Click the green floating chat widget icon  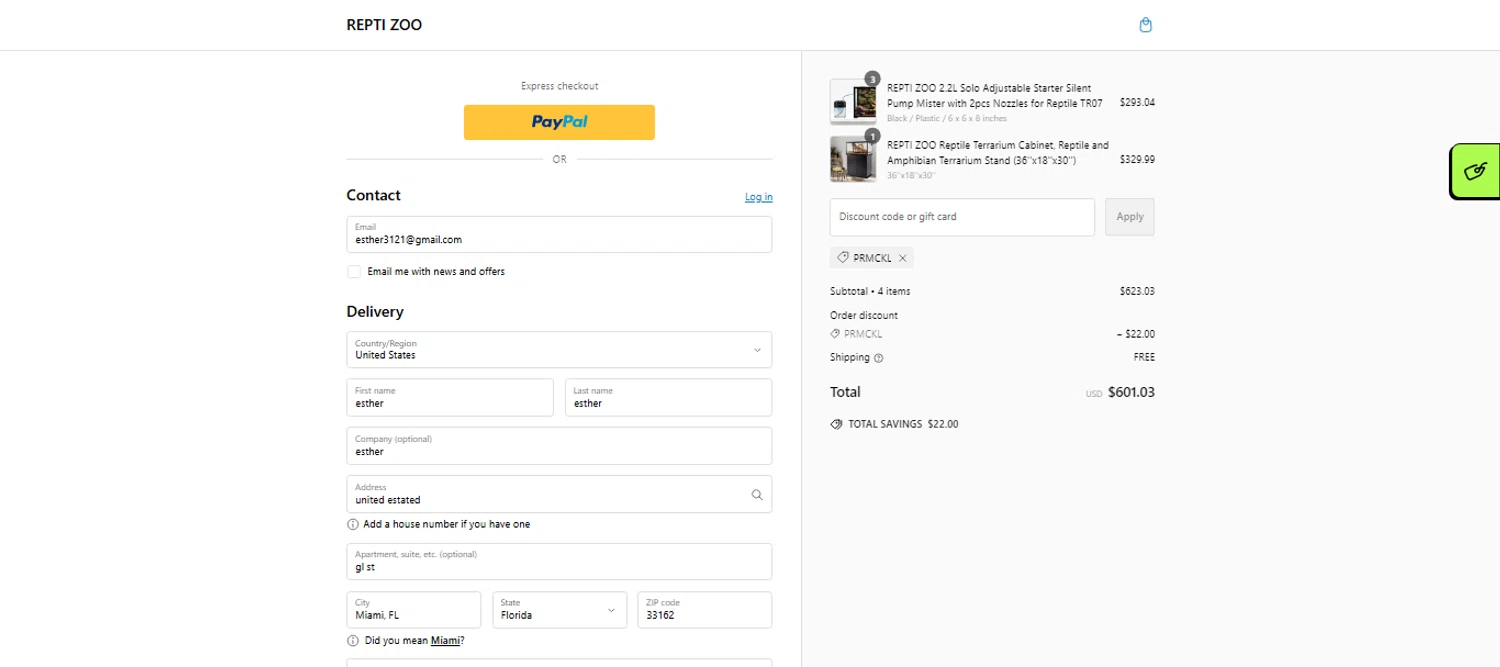[1475, 171]
